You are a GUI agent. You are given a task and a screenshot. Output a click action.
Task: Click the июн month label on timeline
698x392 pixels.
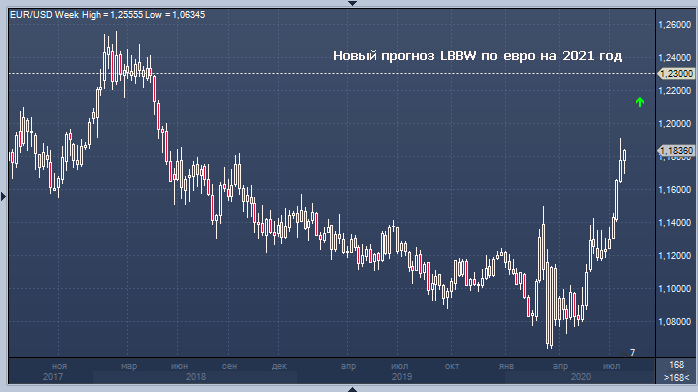(179, 366)
